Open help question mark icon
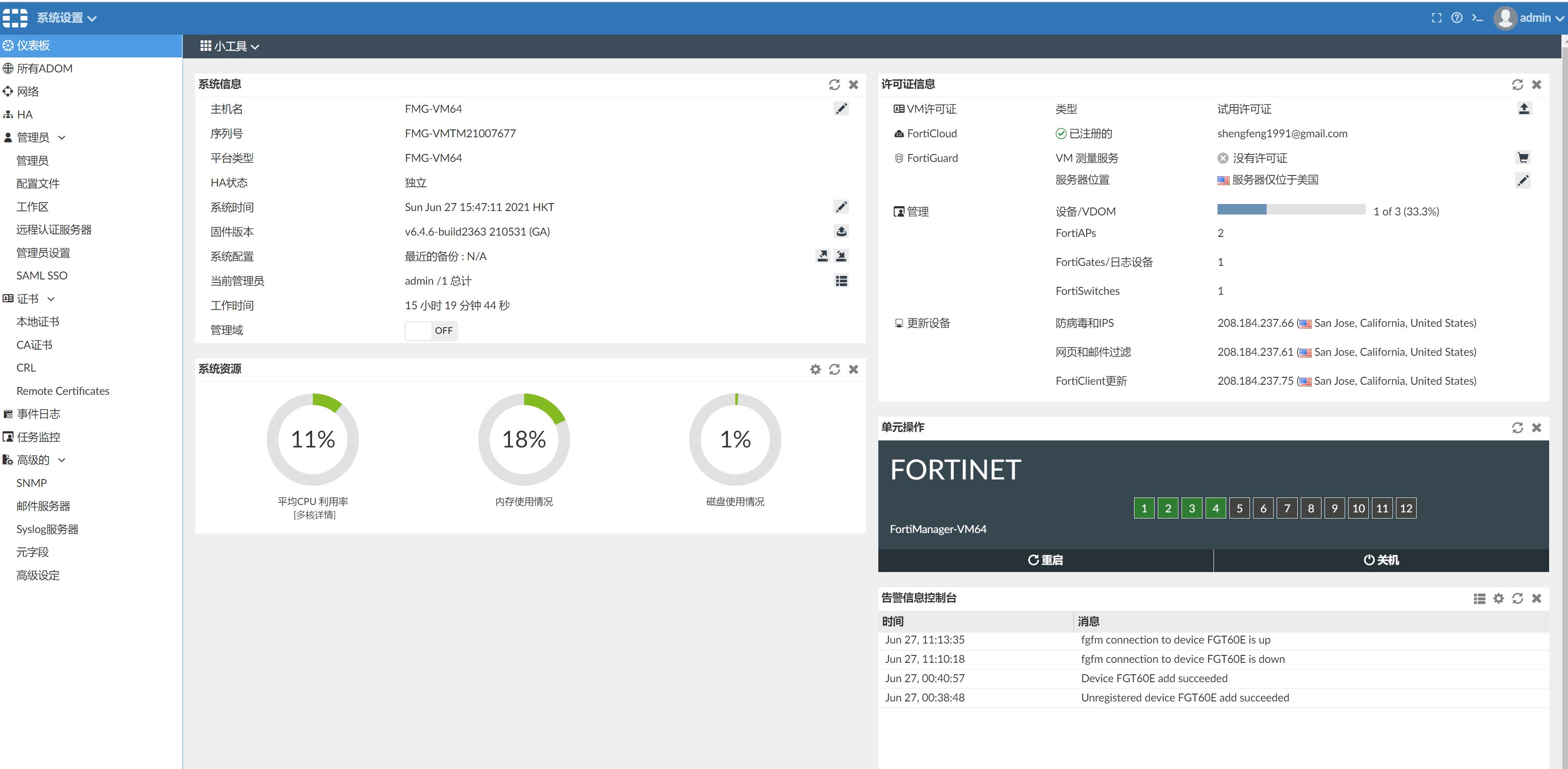 [1457, 18]
